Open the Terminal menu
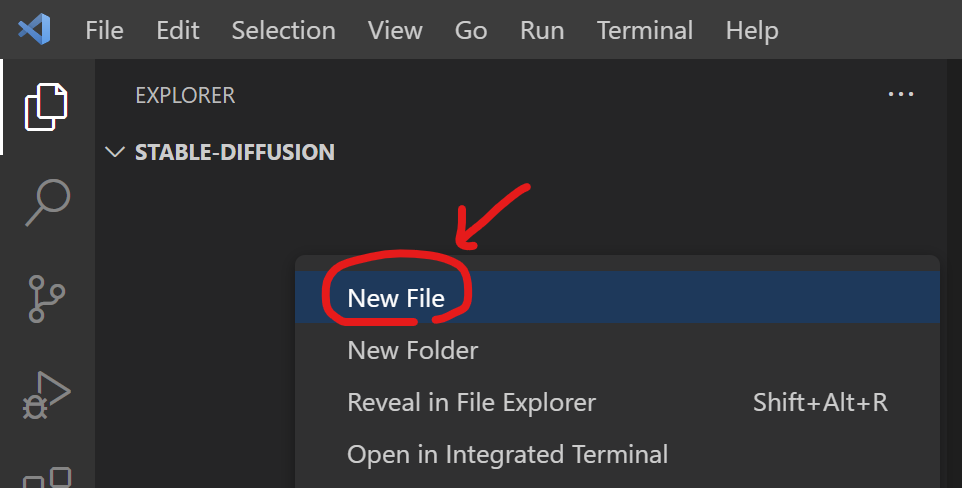The image size is (962, 488). pos(645,30)
